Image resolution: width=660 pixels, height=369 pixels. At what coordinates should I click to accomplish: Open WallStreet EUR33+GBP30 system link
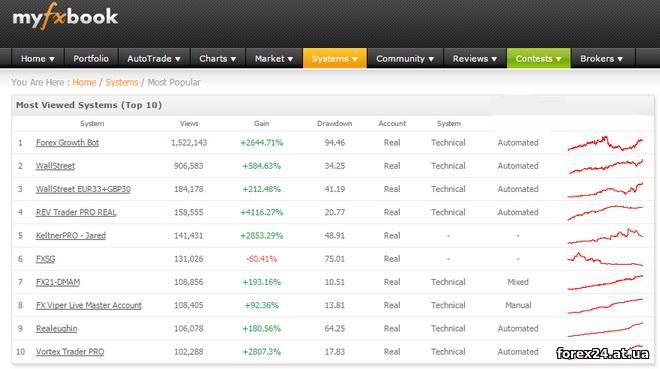(x=83, y=189)
